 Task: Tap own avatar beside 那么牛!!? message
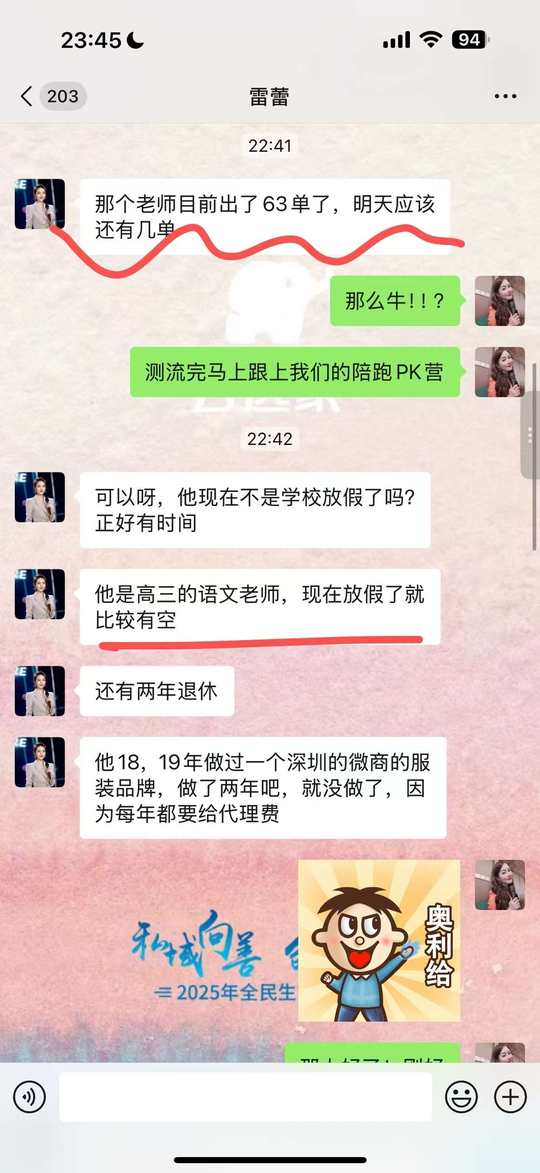coord(500,301)
